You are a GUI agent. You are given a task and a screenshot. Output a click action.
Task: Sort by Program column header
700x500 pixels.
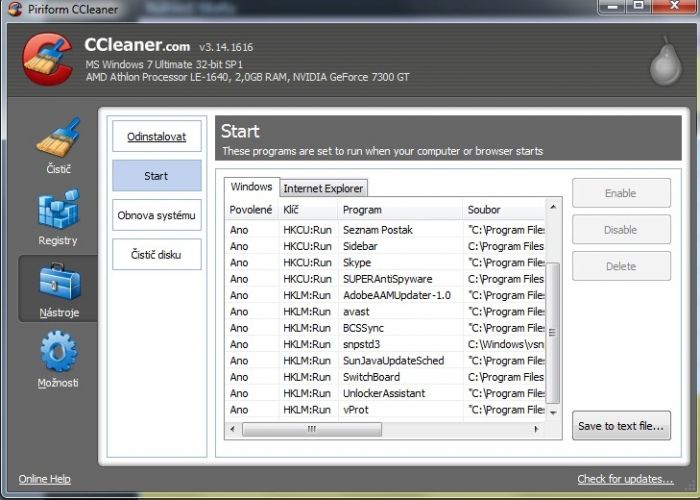[x=400, y=209]
